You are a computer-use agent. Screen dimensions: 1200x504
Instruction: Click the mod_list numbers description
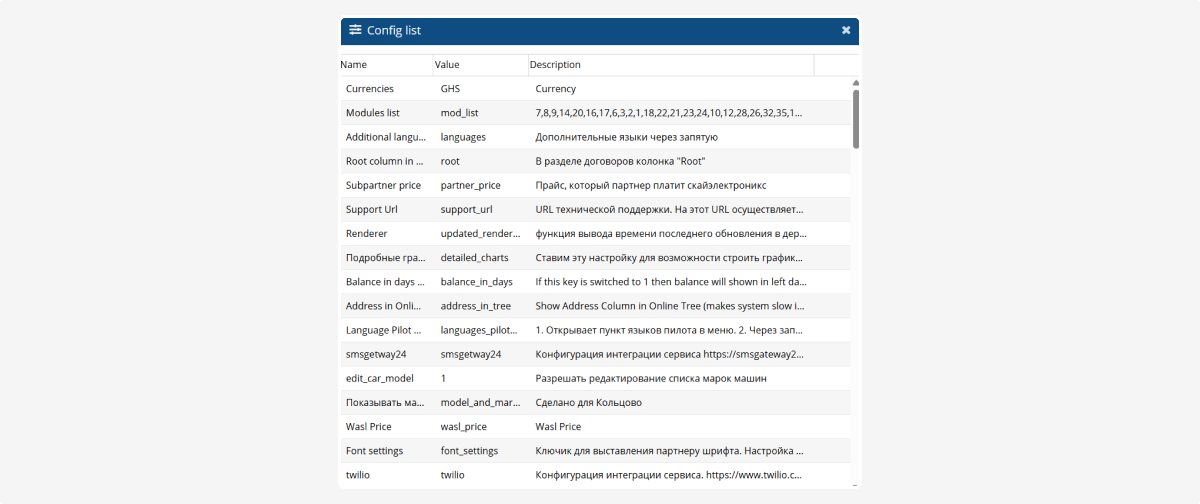(668, 113)
